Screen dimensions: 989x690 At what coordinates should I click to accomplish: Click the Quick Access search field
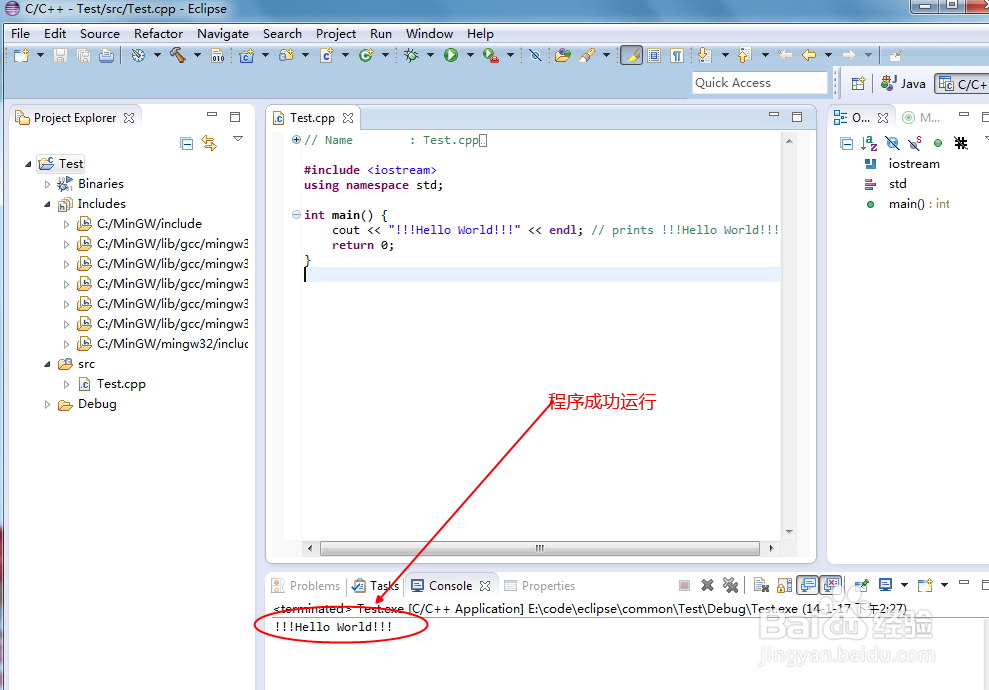760,83
